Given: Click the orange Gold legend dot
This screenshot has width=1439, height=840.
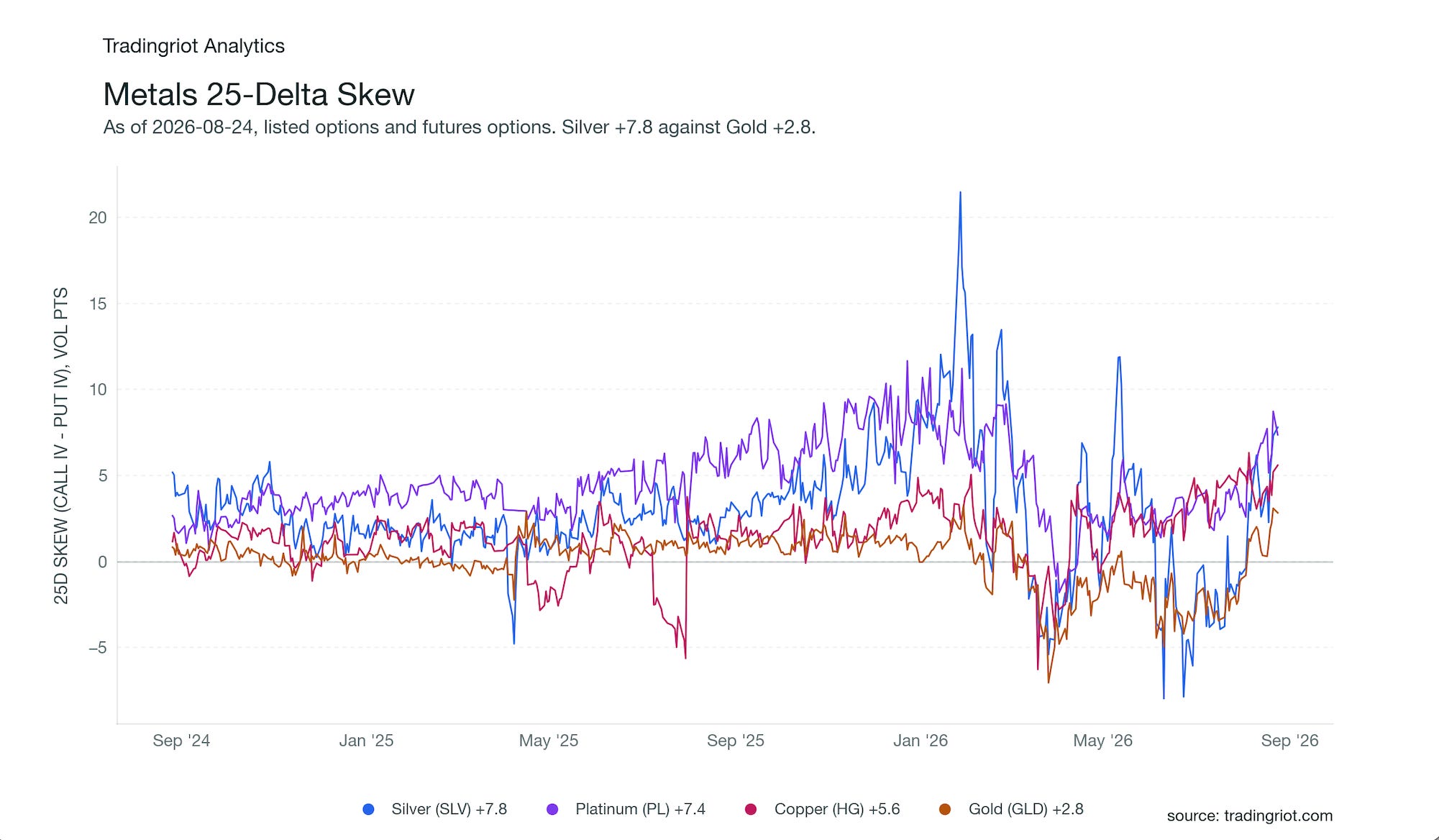Looking at the screenshot, I should pos(945,809).
